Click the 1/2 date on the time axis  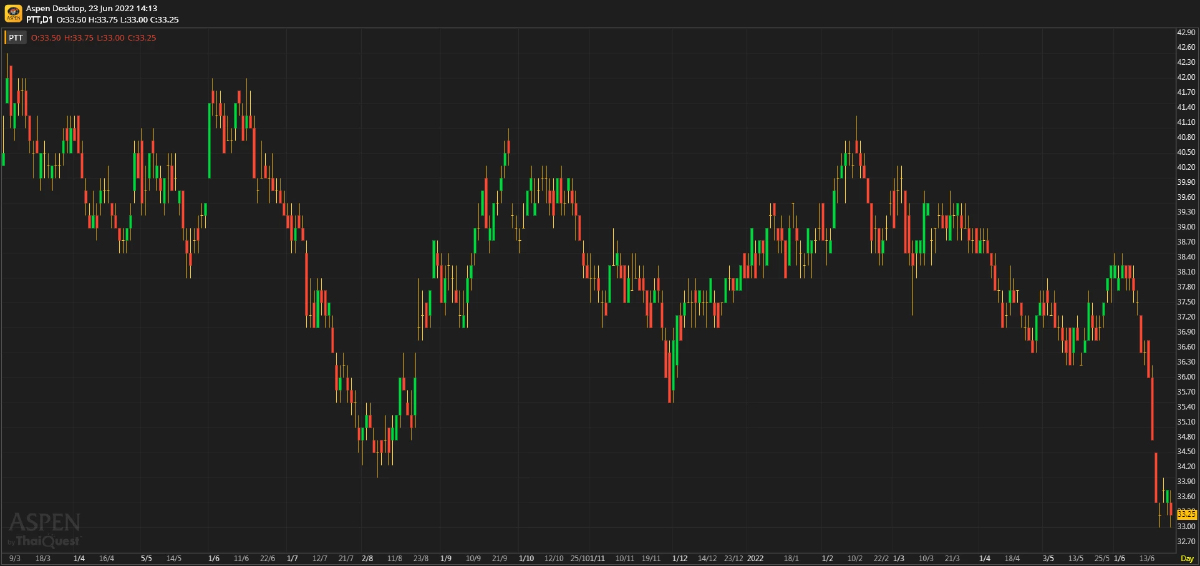coord(827,557)
